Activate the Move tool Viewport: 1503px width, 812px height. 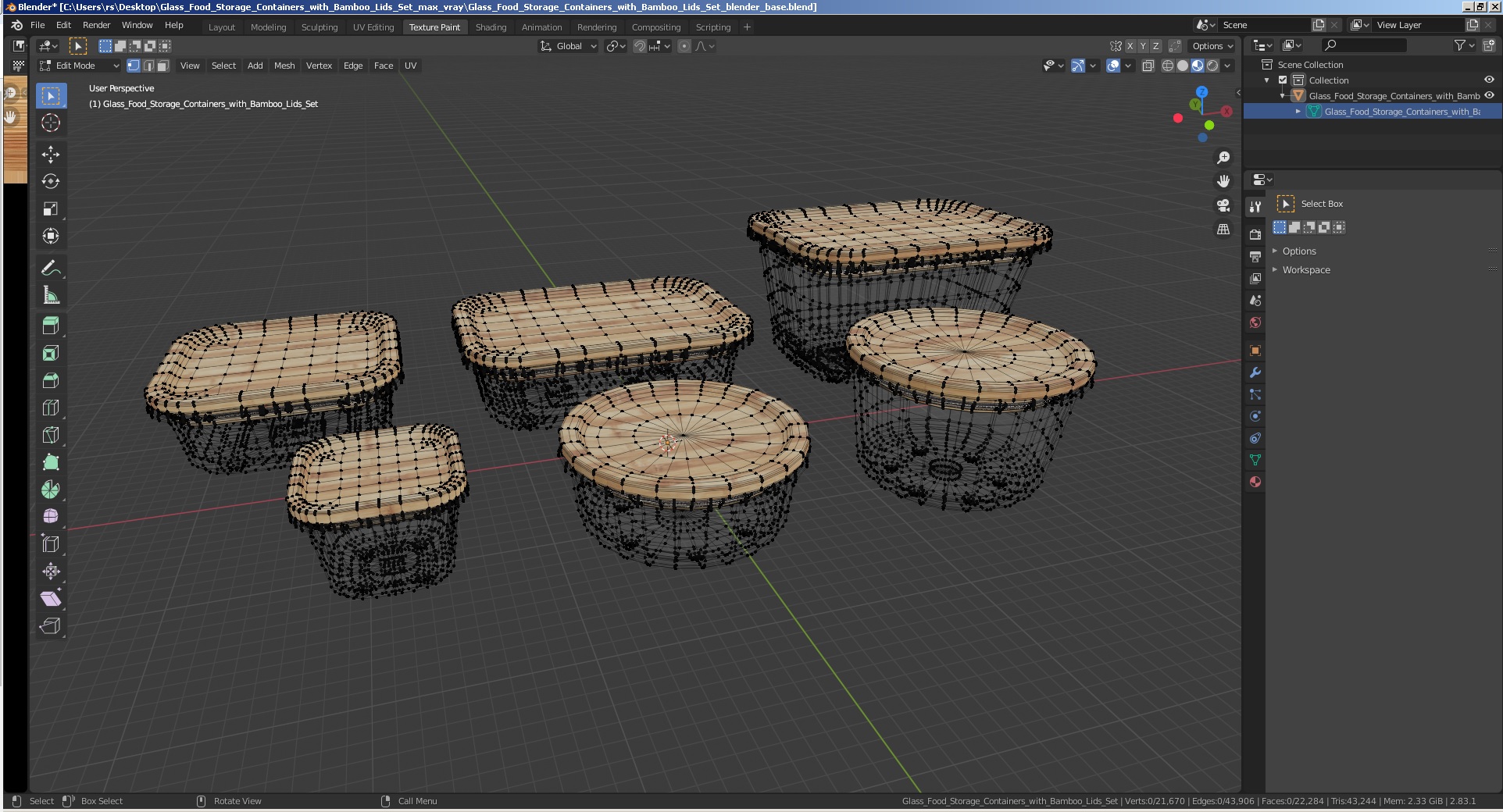pos(51,155)
